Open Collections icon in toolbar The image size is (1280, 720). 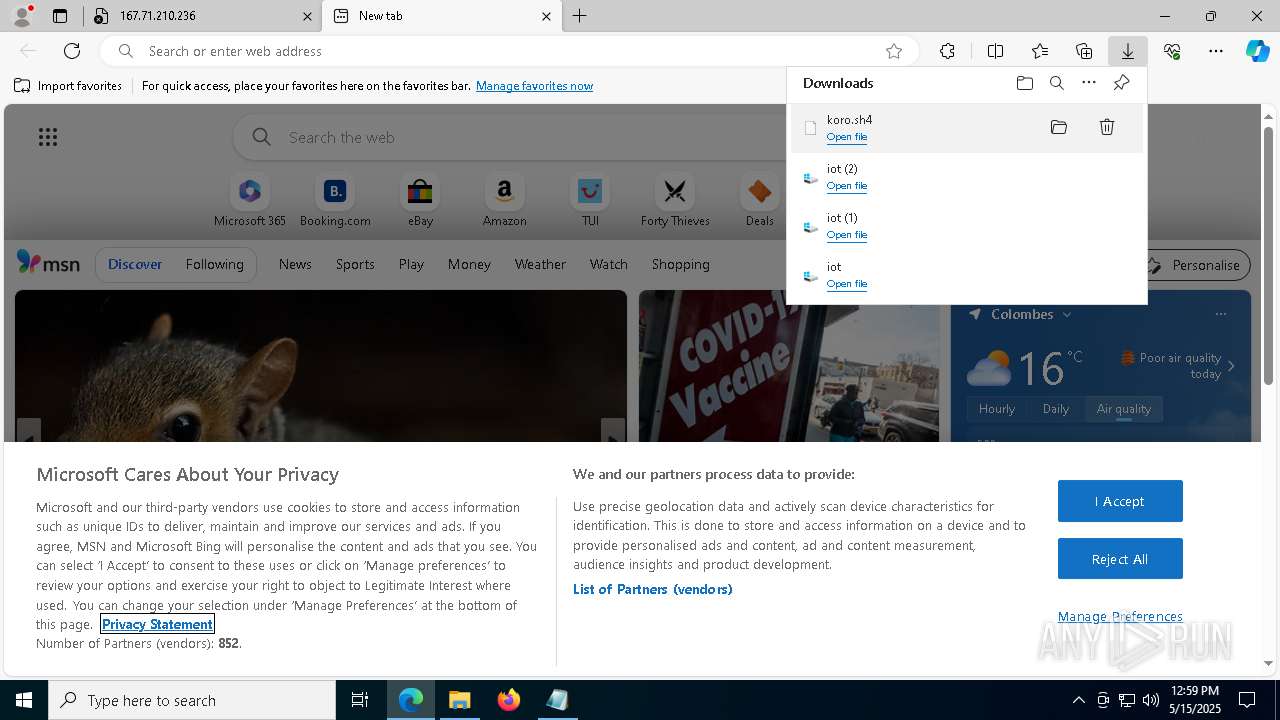coord(1084,51)
